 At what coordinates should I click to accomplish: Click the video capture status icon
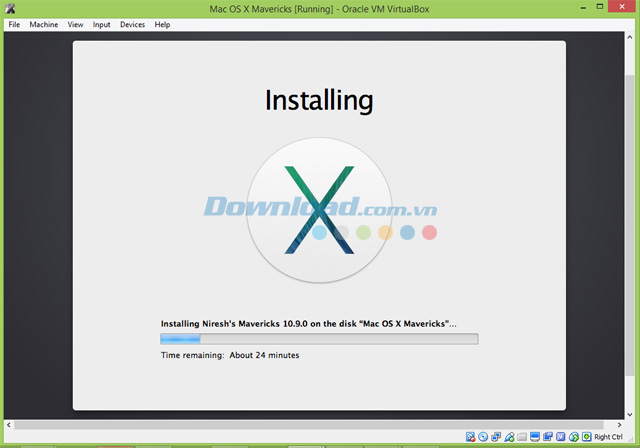point(548,437)
